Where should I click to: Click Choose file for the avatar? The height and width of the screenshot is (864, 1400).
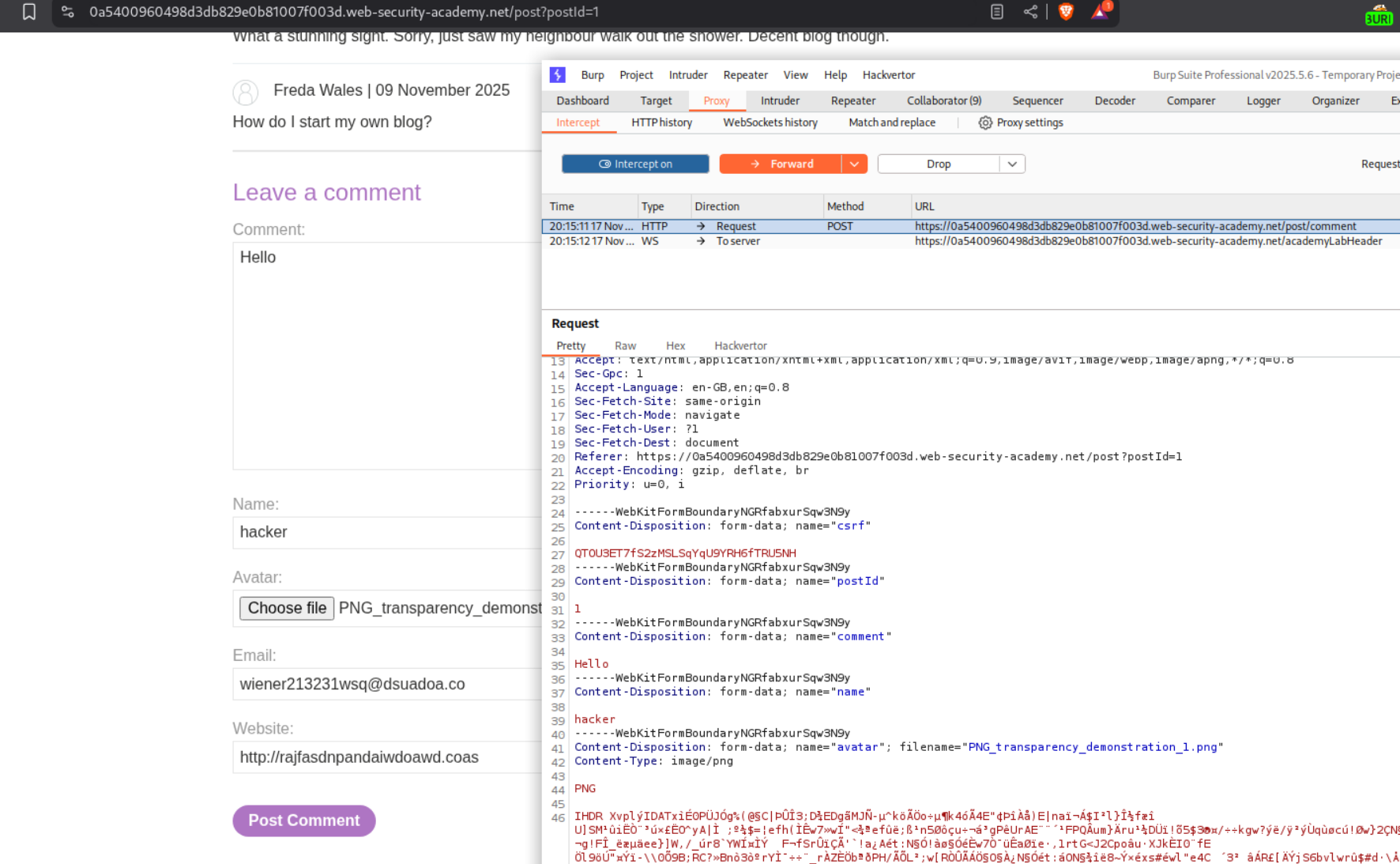287,608
